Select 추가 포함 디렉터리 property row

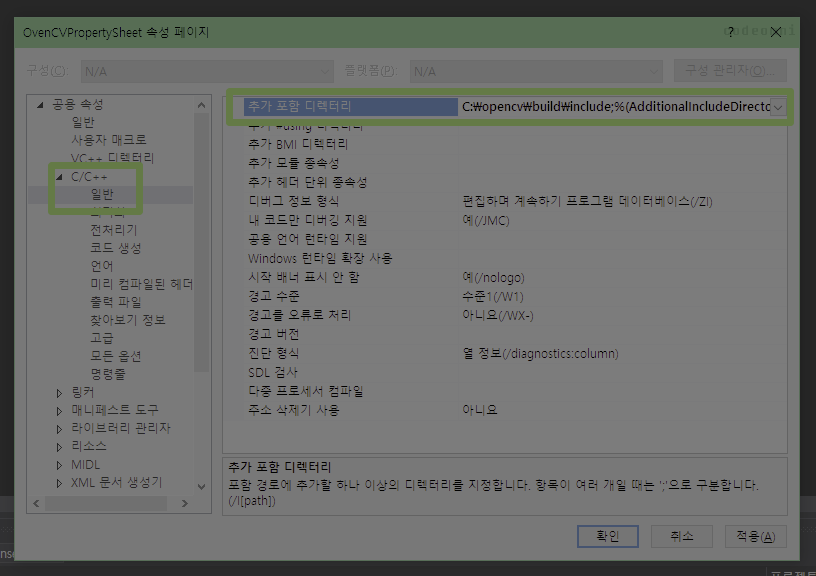[x=351, y=107]
